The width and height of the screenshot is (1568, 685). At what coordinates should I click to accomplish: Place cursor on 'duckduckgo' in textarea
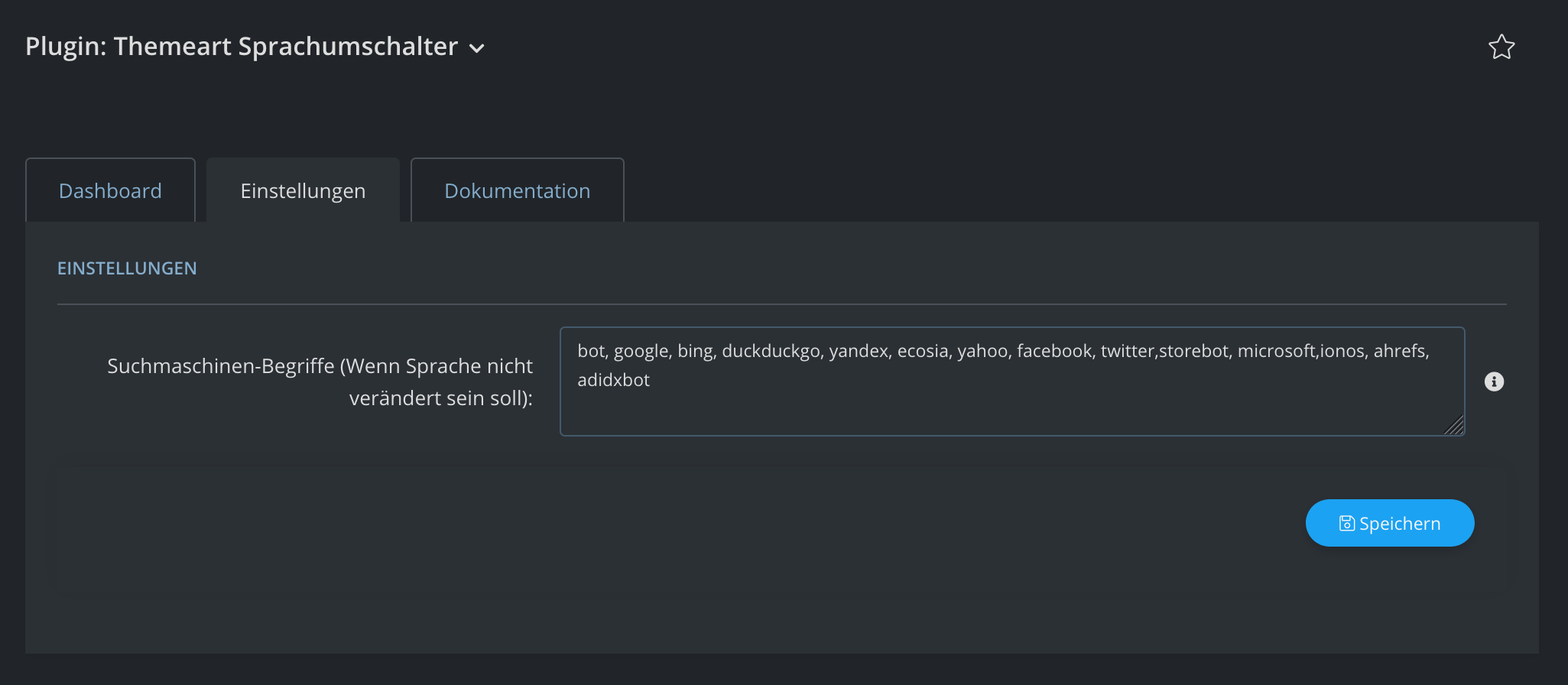point(771,351)
